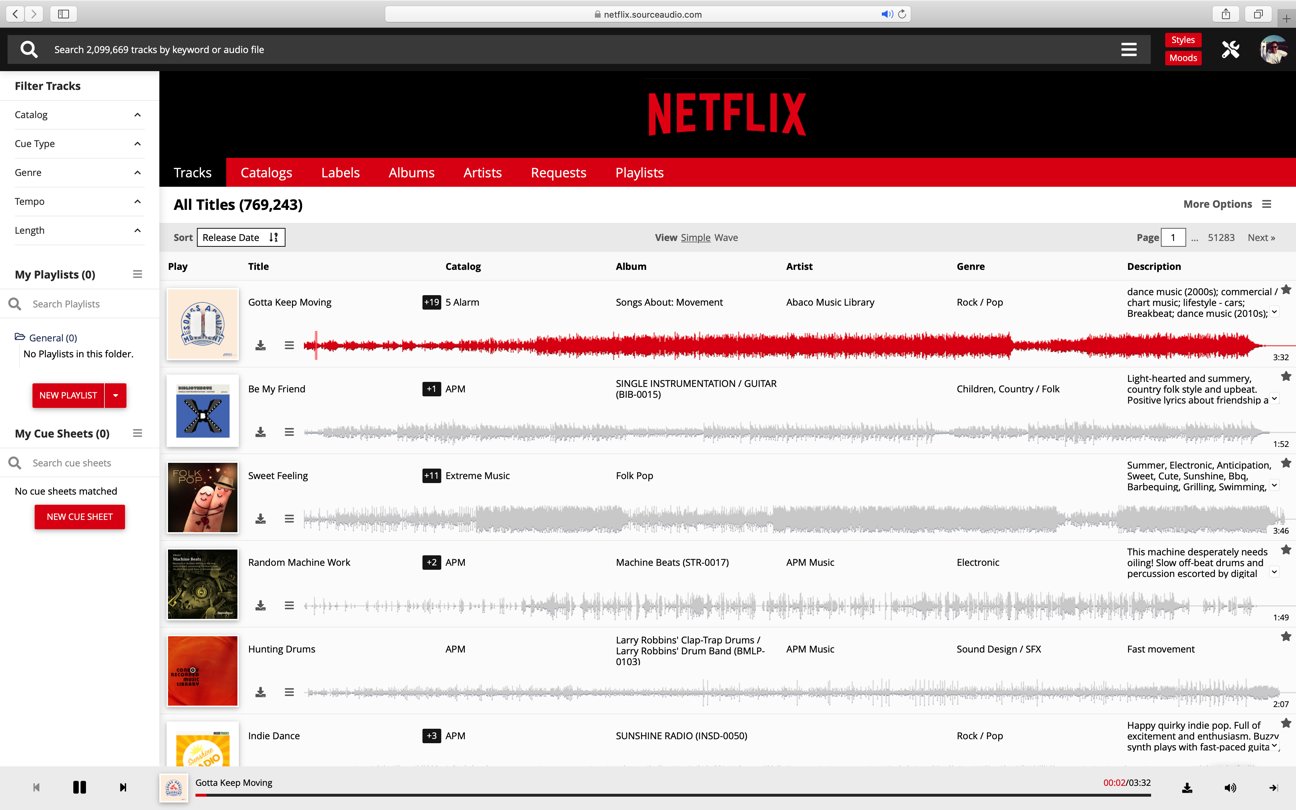The width and height of the screenshot is (1296, 810).
Task: Open the hamburger menu in search bar
Action: click(x=1129, y=49)
